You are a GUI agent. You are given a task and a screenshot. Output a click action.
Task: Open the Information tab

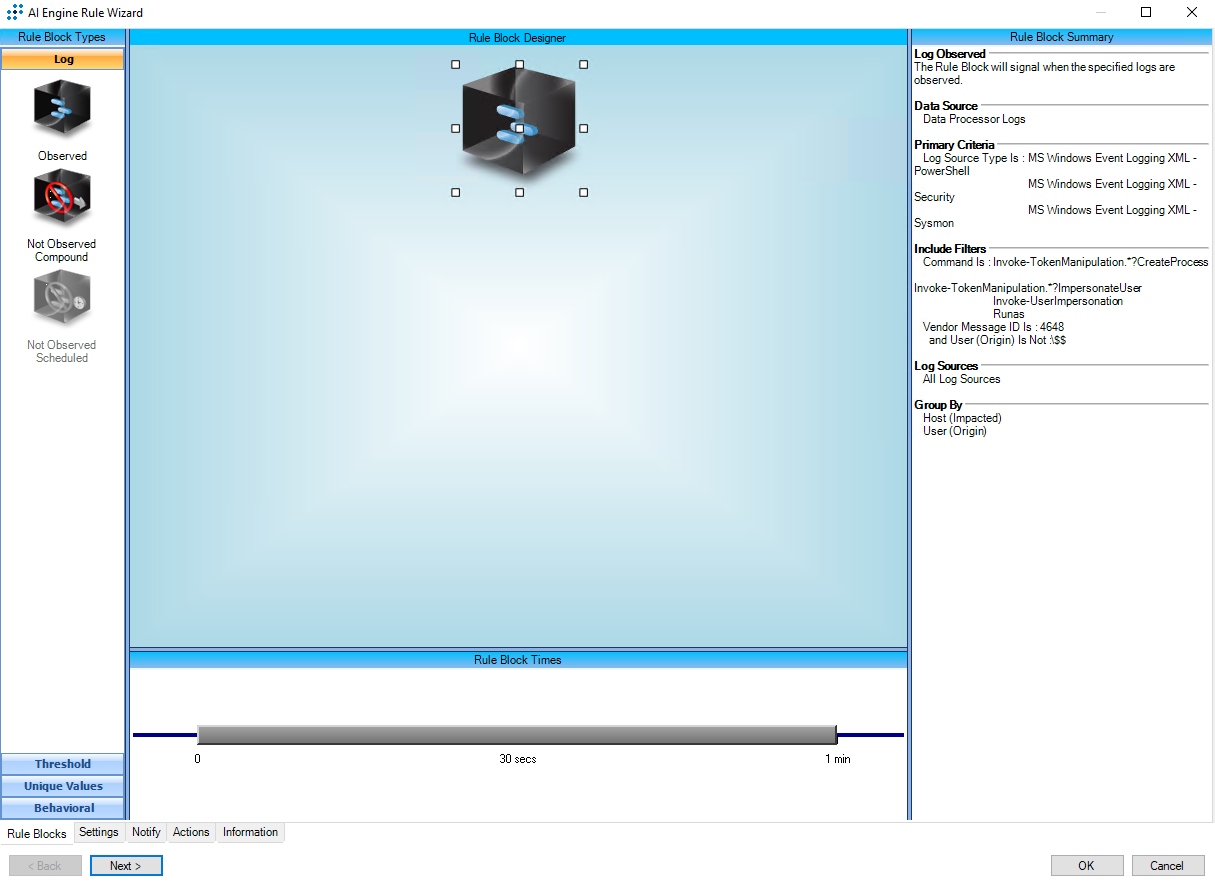click(x=250, y=832)
